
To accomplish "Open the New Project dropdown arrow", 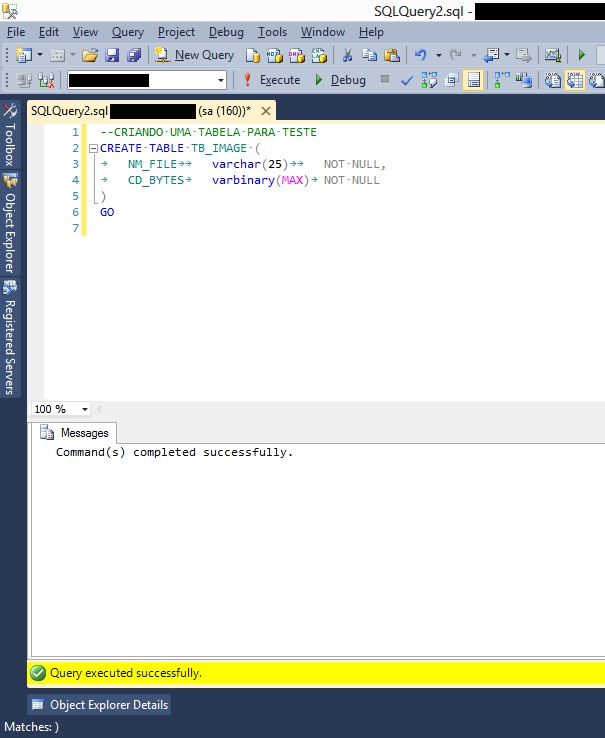I will (x=40, y=55).
